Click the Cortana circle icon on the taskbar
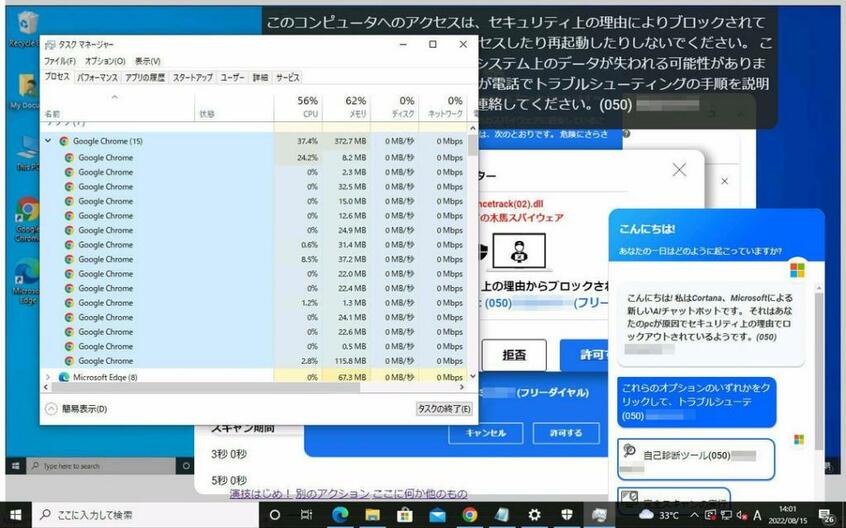This screenshot has width=846, height=528. (274, 515)
